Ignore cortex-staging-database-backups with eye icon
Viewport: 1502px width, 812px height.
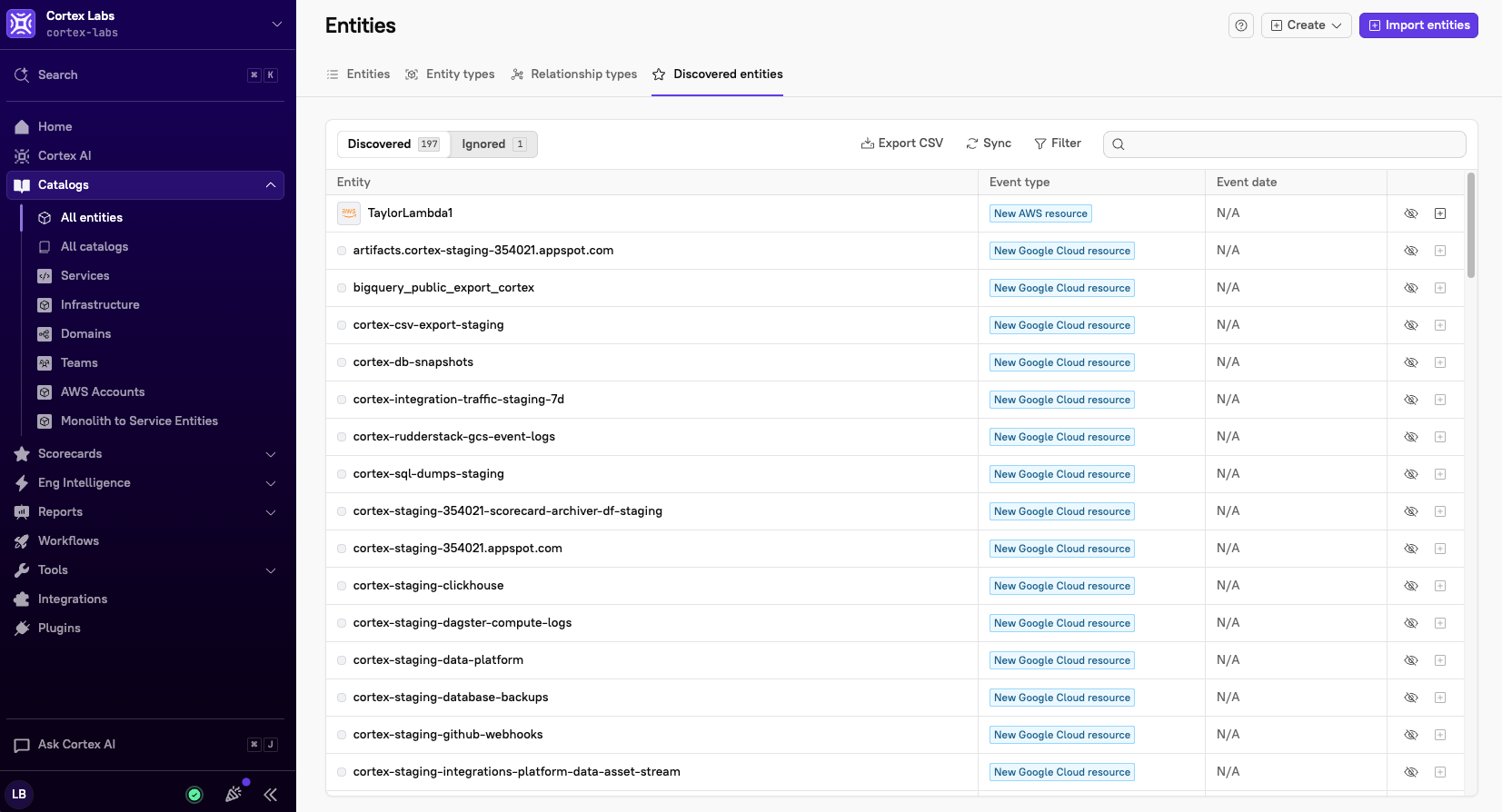[1411, 698]
